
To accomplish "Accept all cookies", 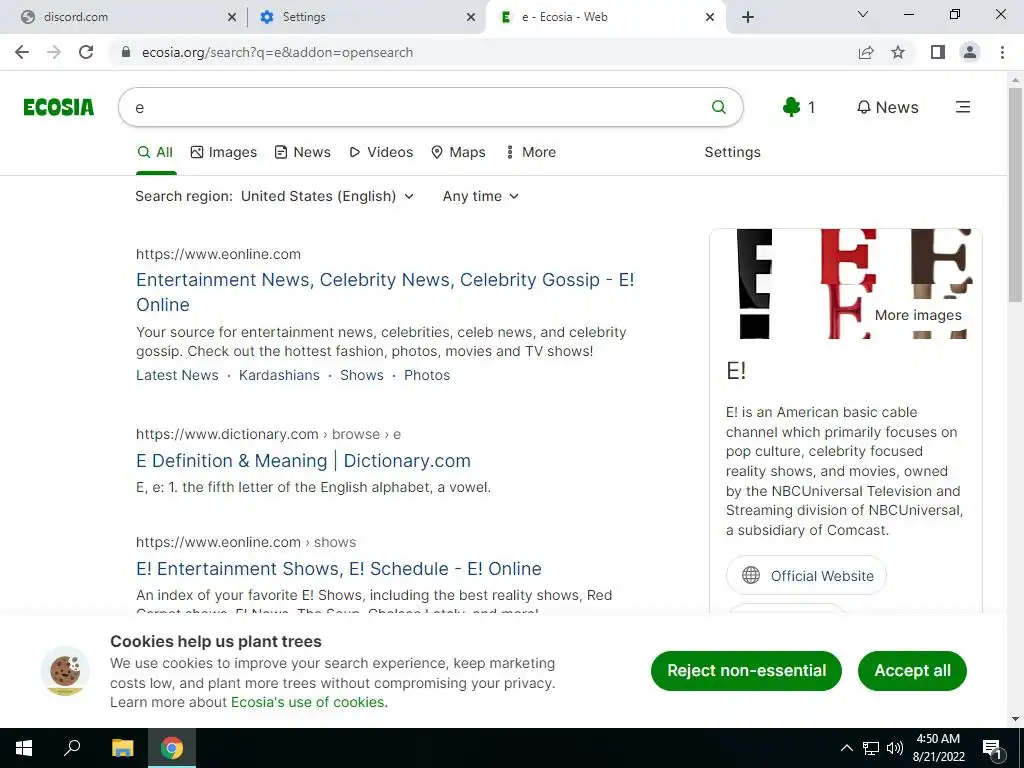I will tap(912, 671).
